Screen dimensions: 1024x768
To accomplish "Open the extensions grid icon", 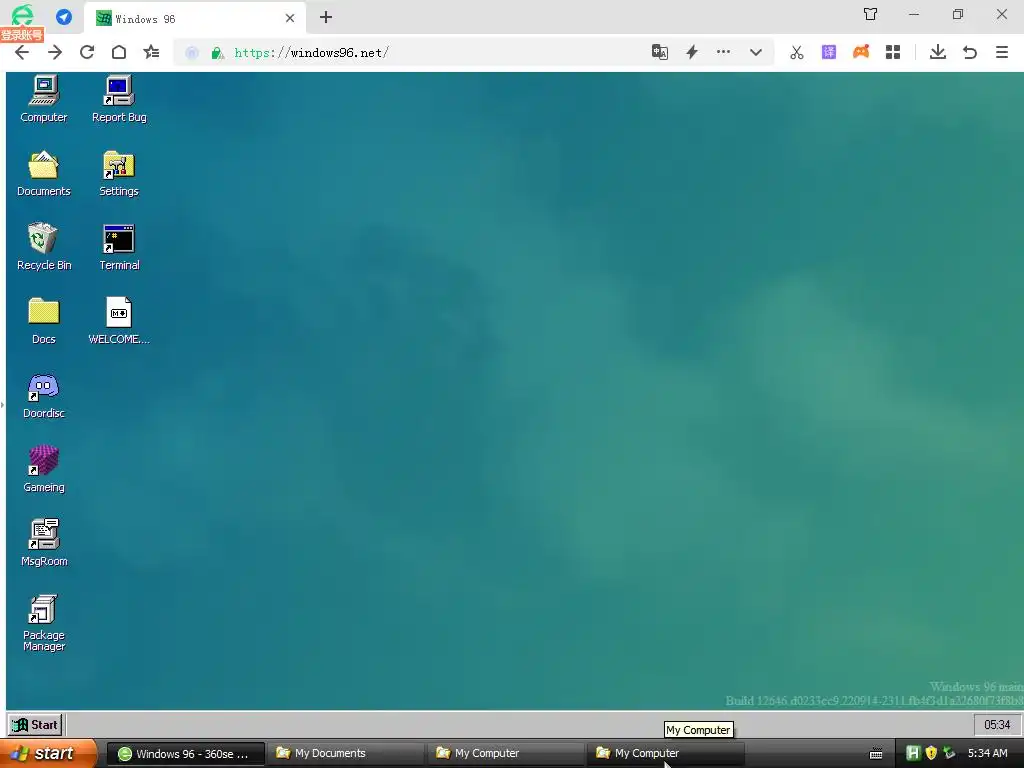I will pyautogui.click(x=893, y=52).
